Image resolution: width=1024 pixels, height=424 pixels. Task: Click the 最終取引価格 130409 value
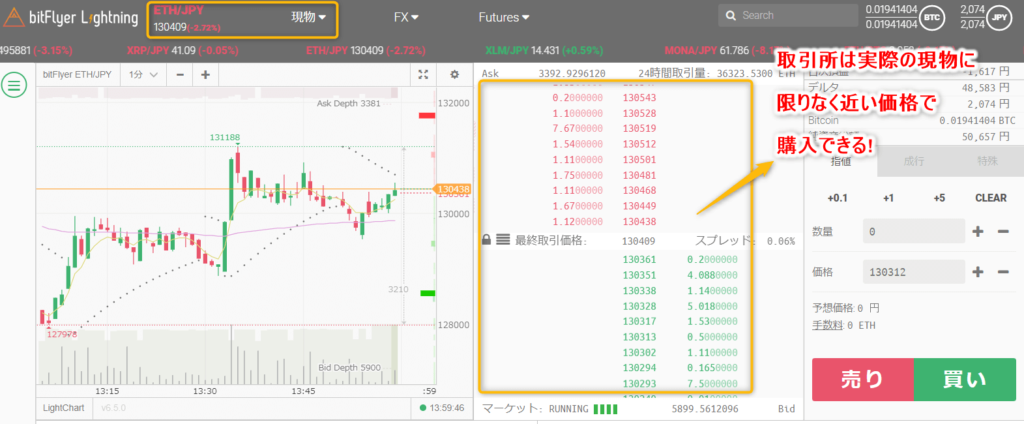639,241
